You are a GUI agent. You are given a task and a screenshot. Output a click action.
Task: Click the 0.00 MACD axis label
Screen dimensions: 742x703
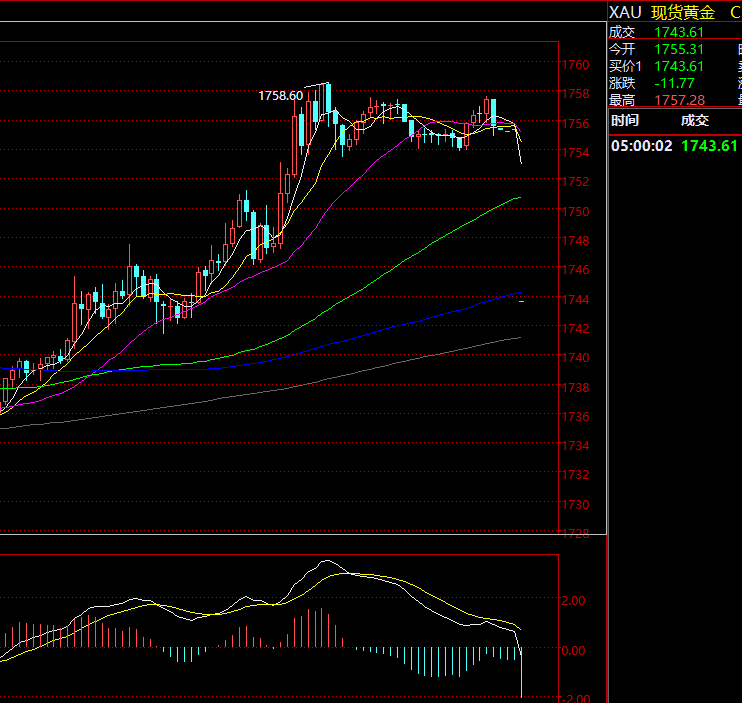coord(573,651)
